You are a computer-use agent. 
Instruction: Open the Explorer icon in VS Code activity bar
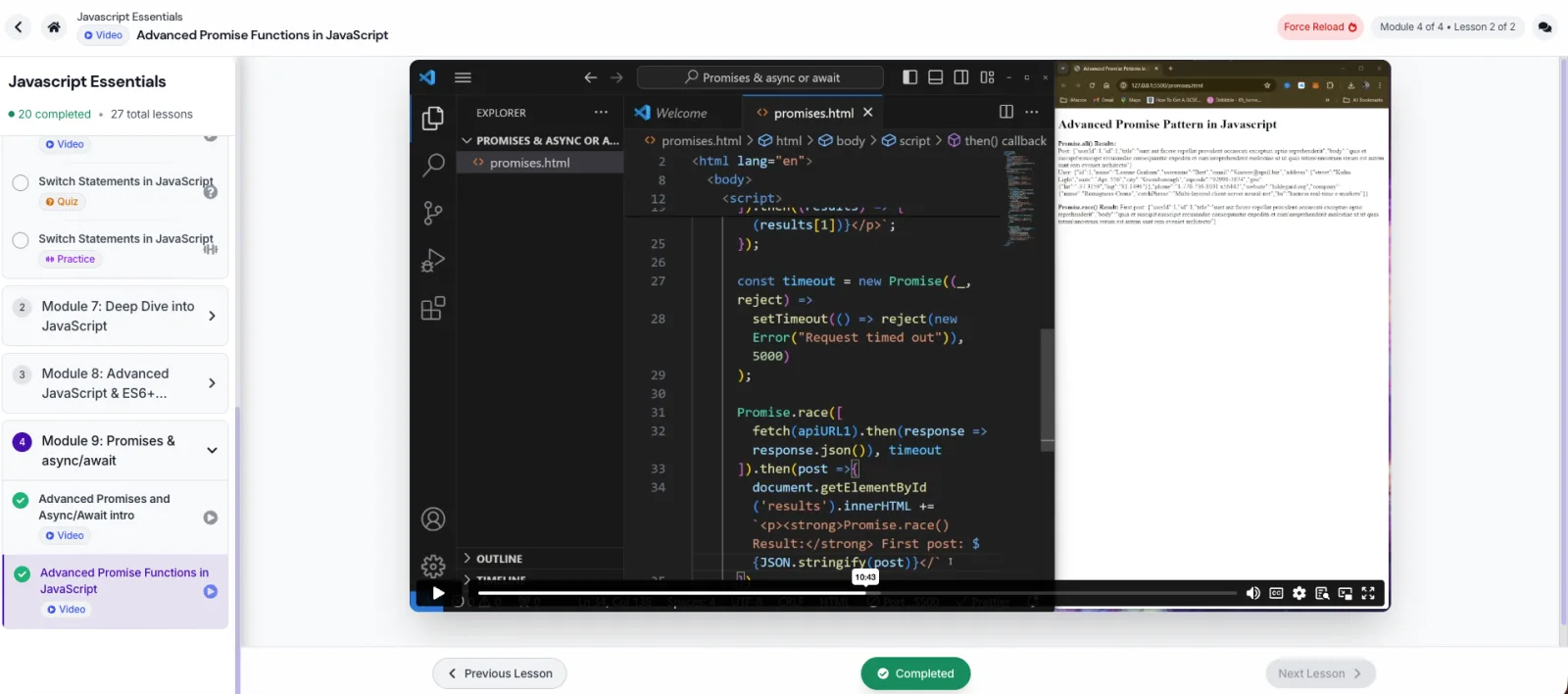tap(432, 119)
